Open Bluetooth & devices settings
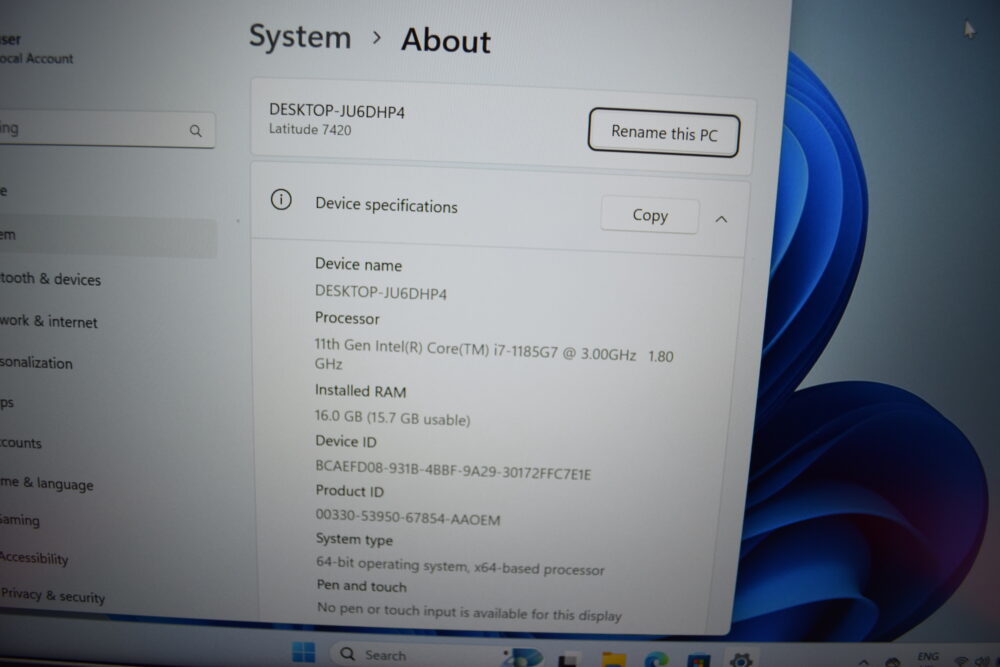 click(x=50, y=279)
